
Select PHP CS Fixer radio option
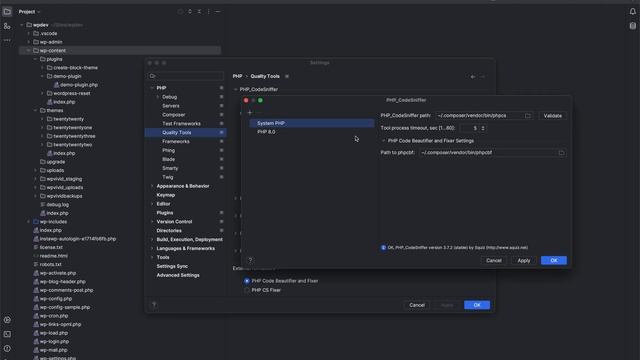(x=247, y=290)
